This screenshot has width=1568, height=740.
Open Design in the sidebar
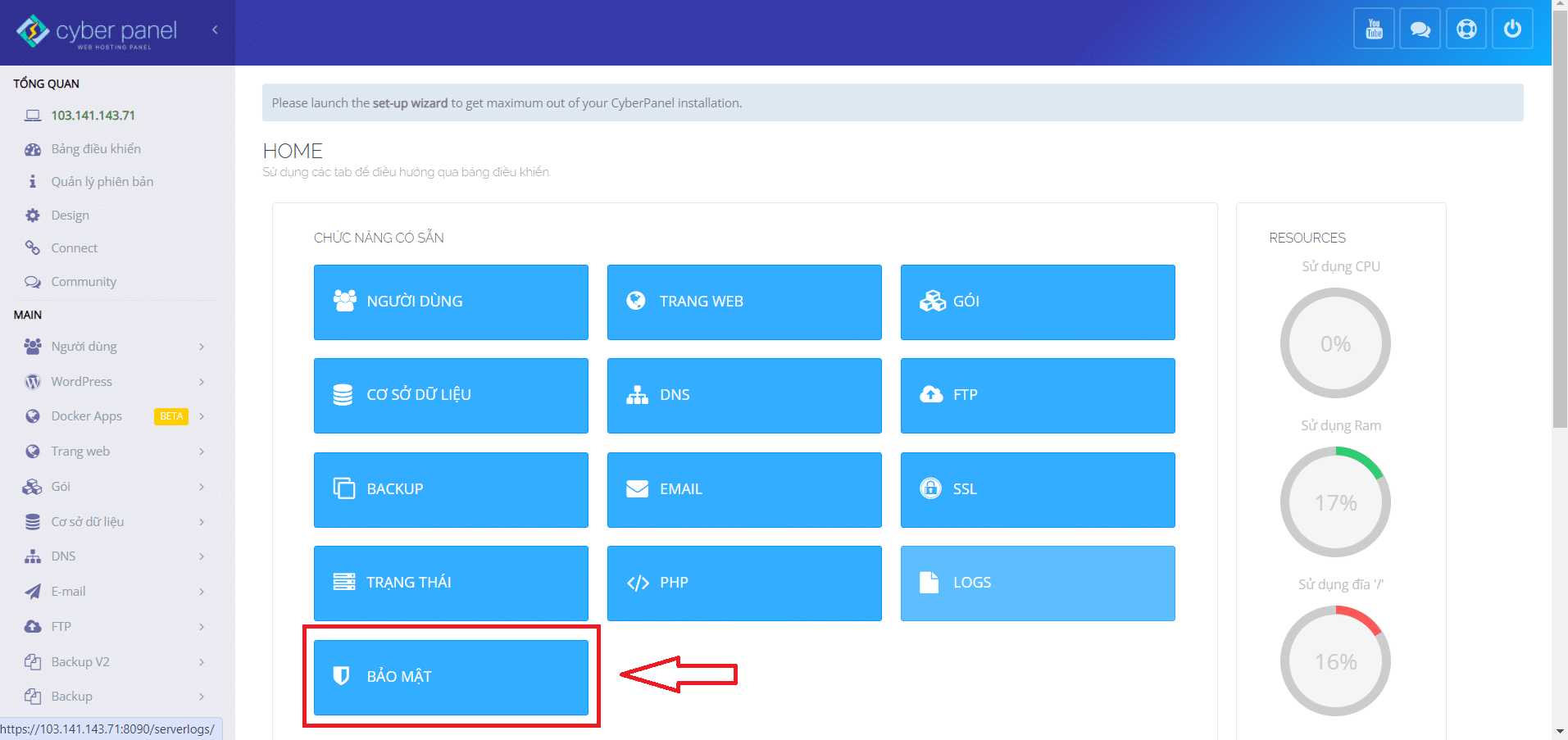(x=70, y=216)
